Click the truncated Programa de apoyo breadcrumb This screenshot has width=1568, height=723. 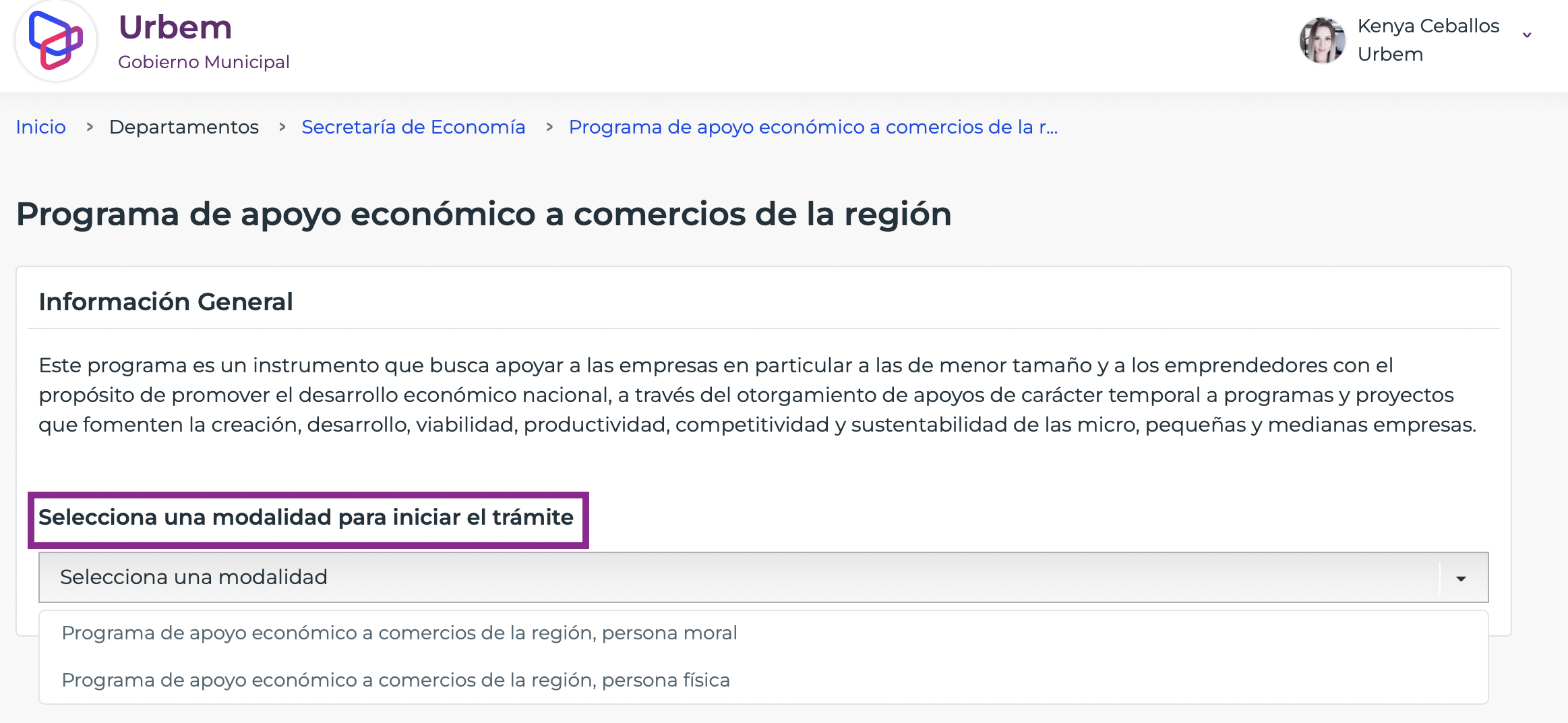(813, 127)
